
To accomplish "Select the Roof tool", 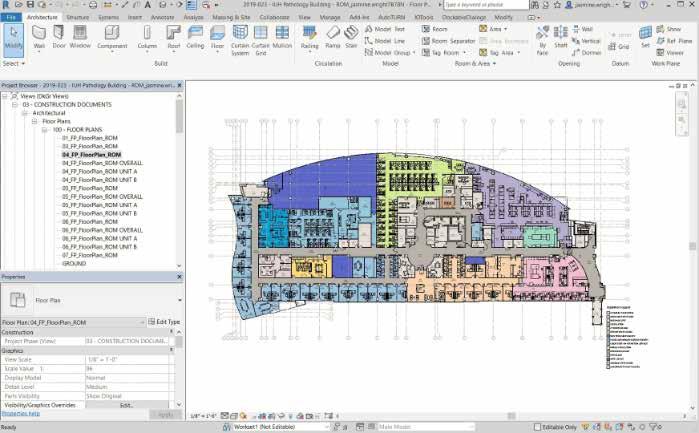I will tap(173, 38).
